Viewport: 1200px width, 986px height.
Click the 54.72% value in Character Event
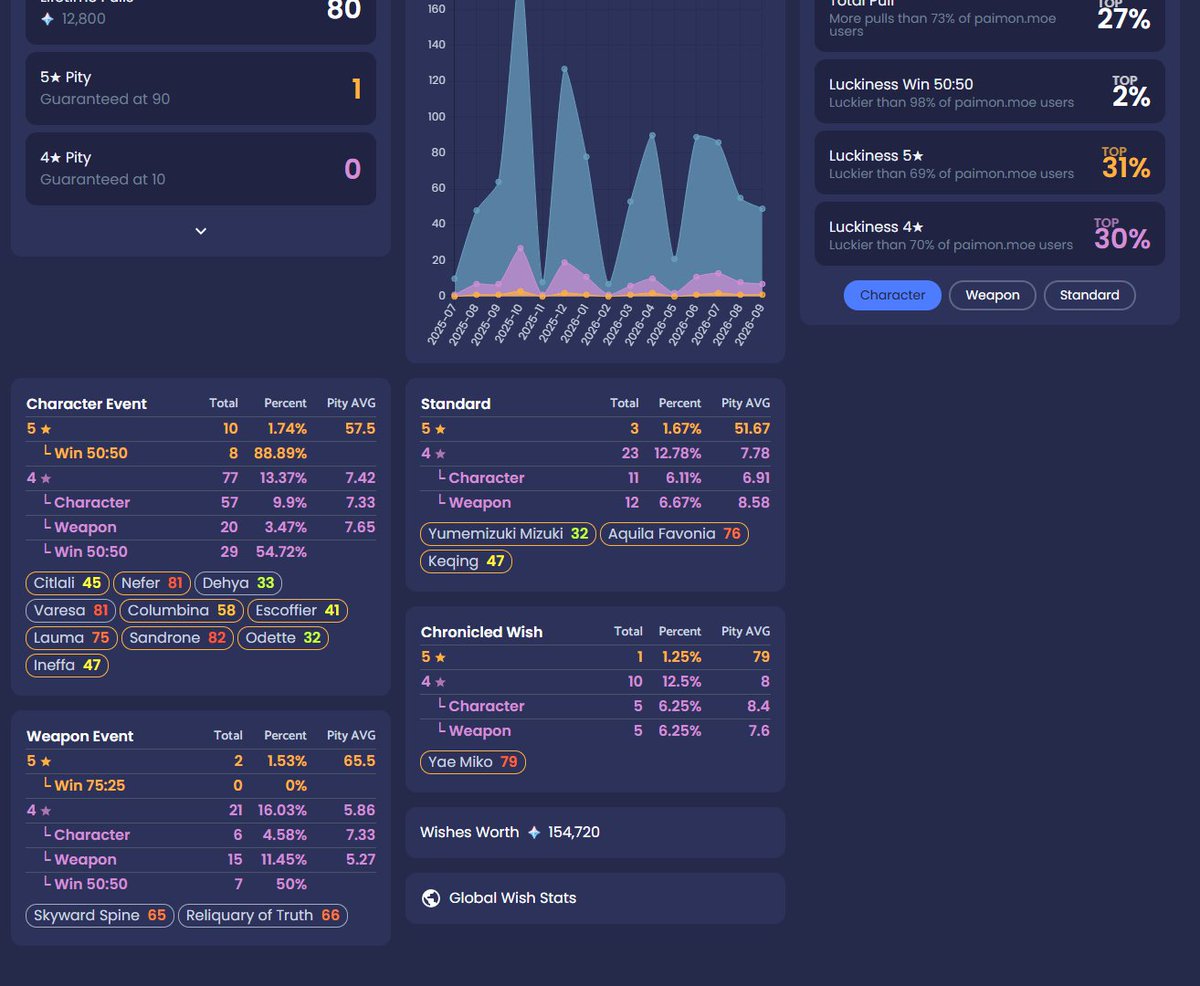pyautogui.click(x=281, y=552)
